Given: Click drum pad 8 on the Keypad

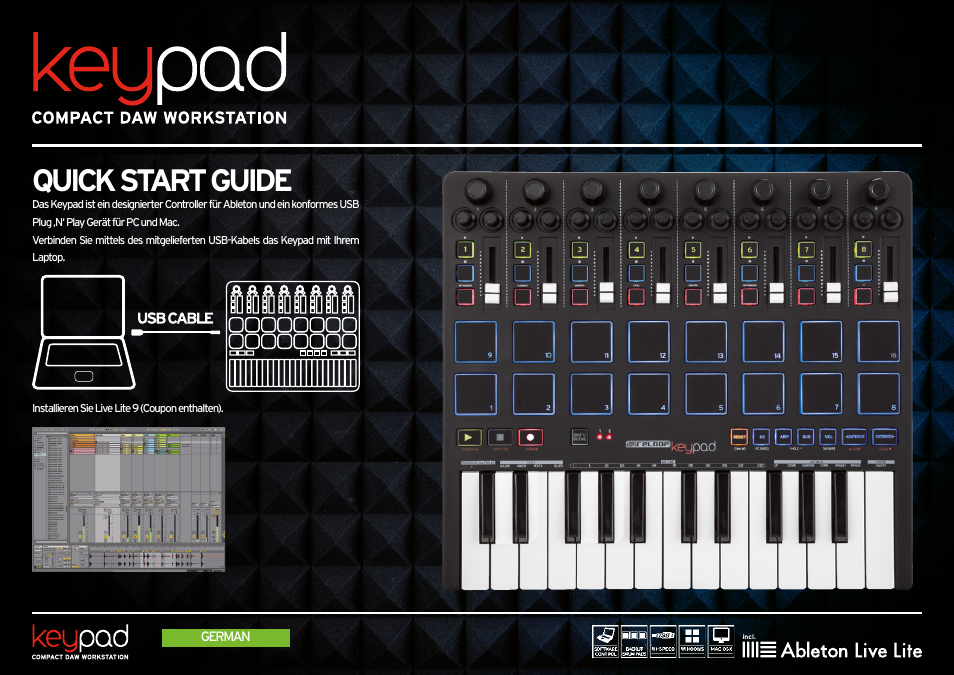Looking at the screenshot, I should pos(879,394).
